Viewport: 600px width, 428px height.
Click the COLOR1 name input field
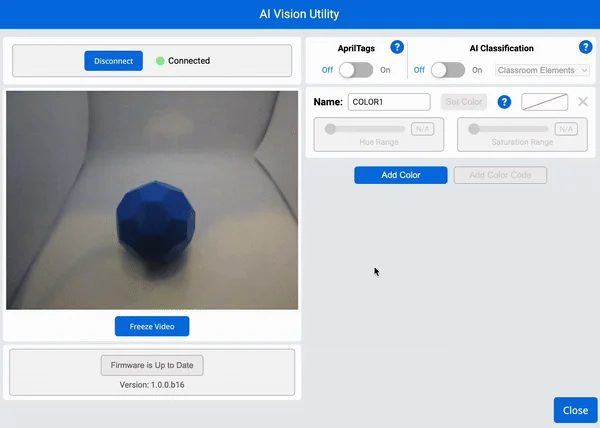point(389,102)
